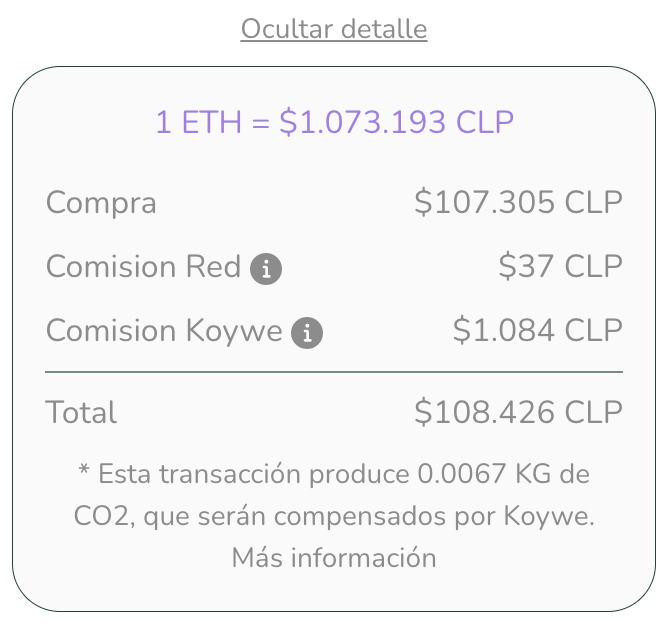Open the Más información link
The image size is (670, 624).
pos(334,557)
